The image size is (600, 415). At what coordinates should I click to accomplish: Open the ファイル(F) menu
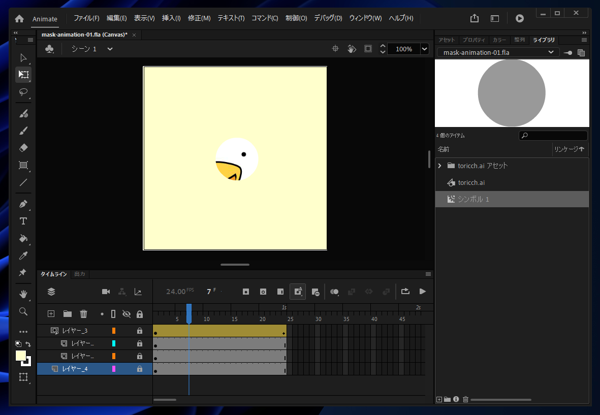click(86, 18)
